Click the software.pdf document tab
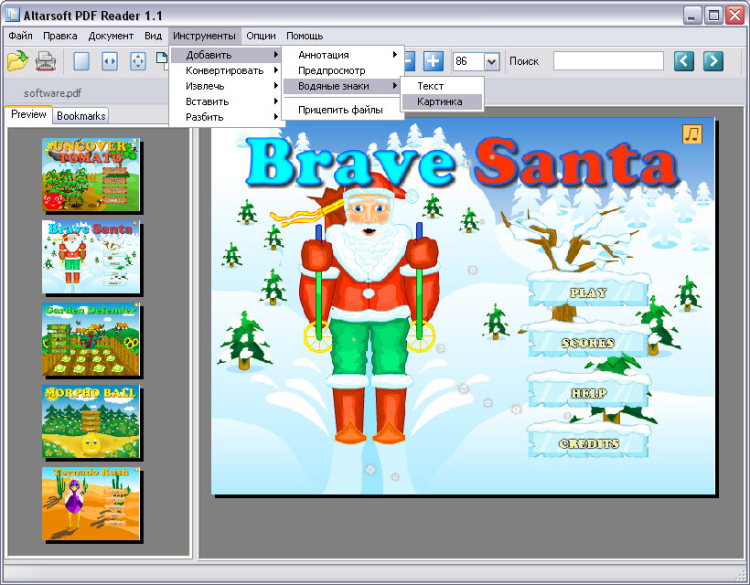The image size is (750, 585). (52, 93)
